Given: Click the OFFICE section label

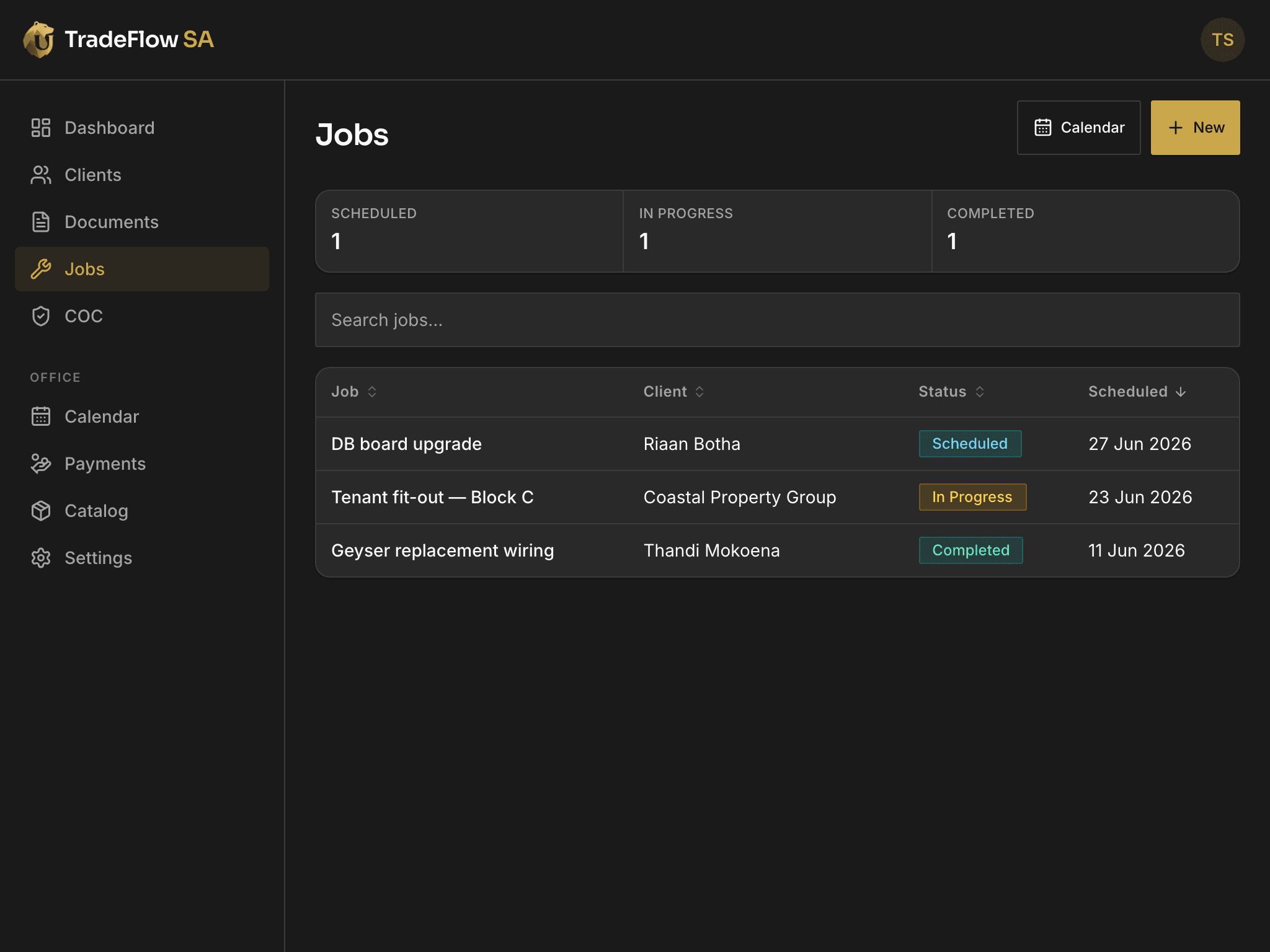Looking at the screenshot, I should (x=55, y=377).
